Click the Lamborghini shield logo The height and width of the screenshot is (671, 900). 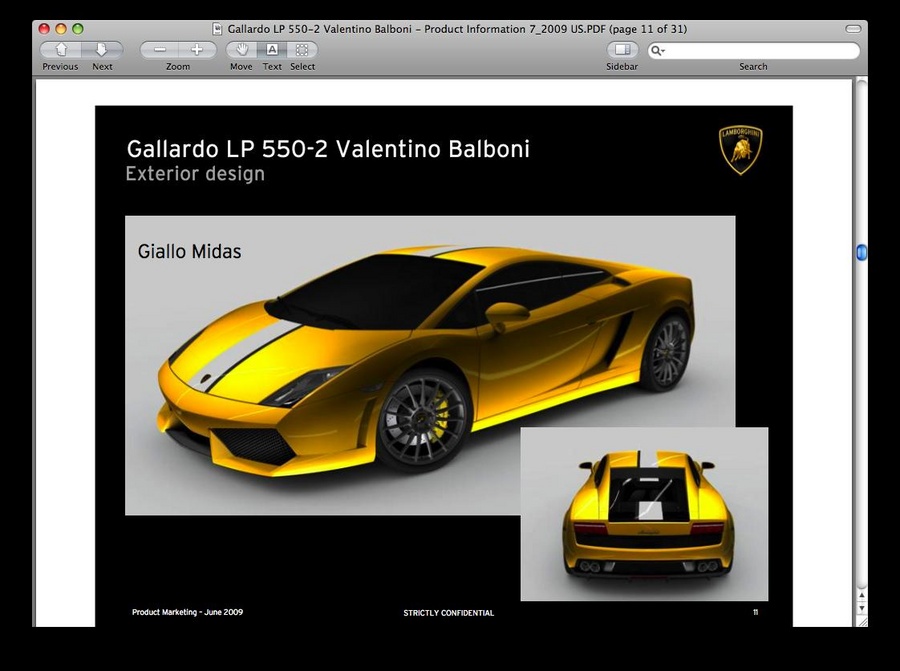(x=741, y=150)
